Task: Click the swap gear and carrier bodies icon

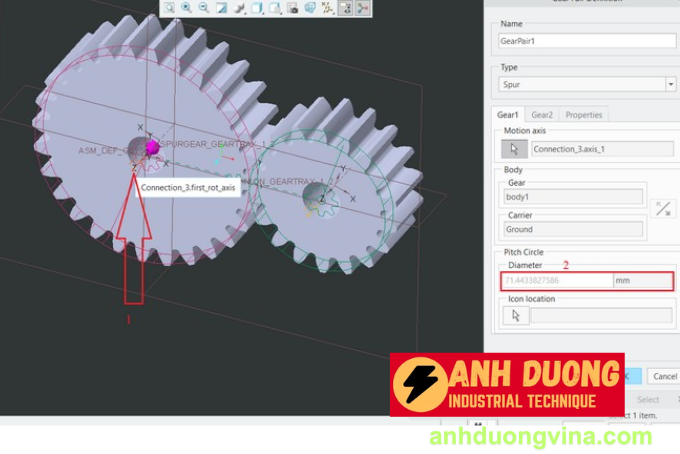Action: [662, 209]
